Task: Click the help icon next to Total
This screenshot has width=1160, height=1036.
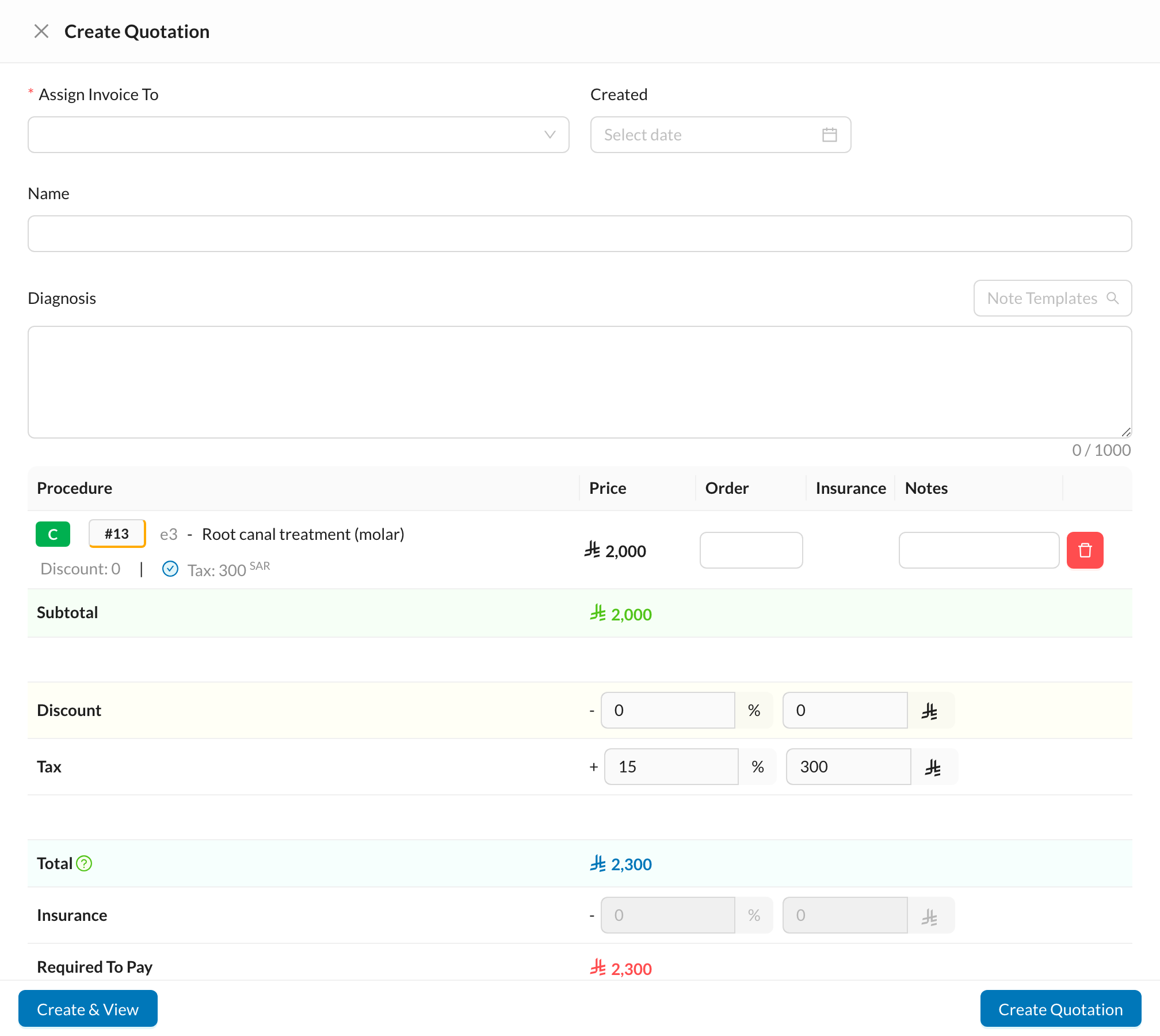Action: pos(84,863)
